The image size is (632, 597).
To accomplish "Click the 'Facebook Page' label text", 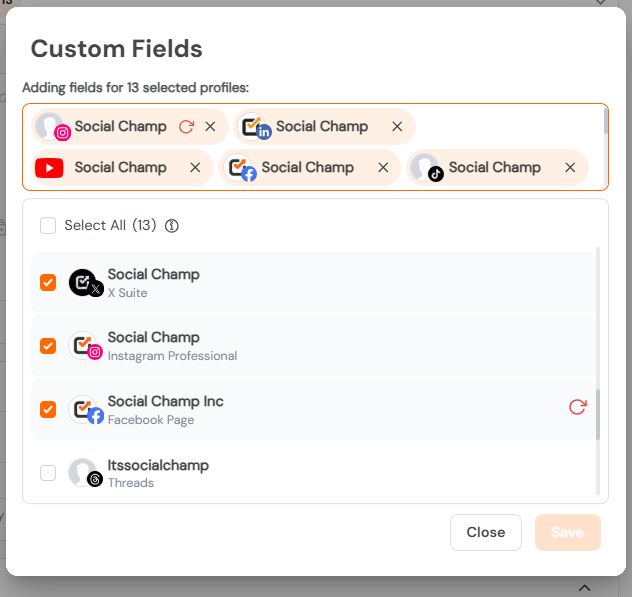I will click(x=151, y=420).
